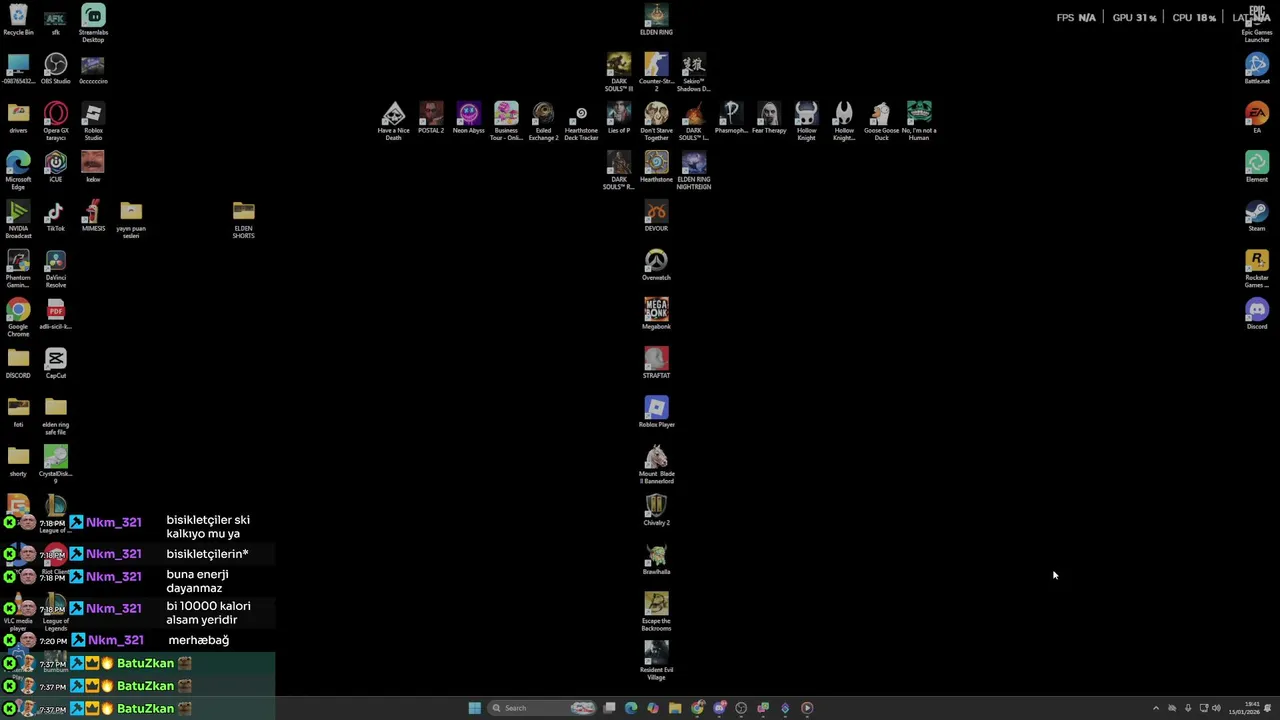
Task: Open the Recycle Bin desktop icon
Action: (18, 20)
